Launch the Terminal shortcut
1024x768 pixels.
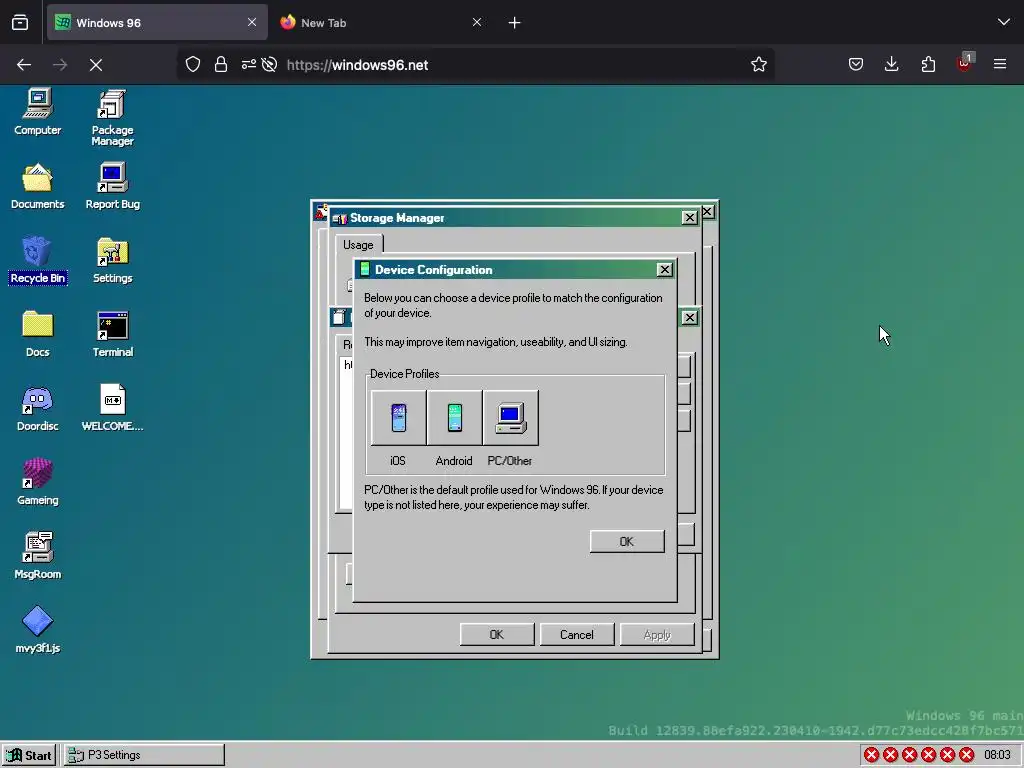tap(112, 334)
